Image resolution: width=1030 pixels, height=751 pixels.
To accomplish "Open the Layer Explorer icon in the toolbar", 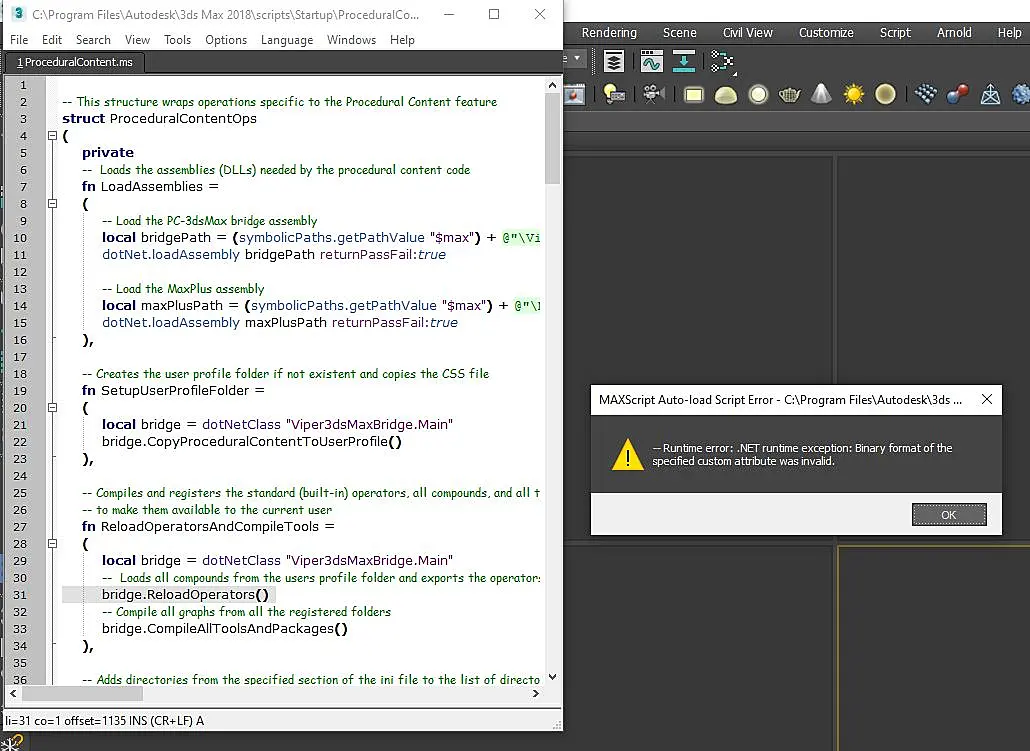I will click(614, 61).
